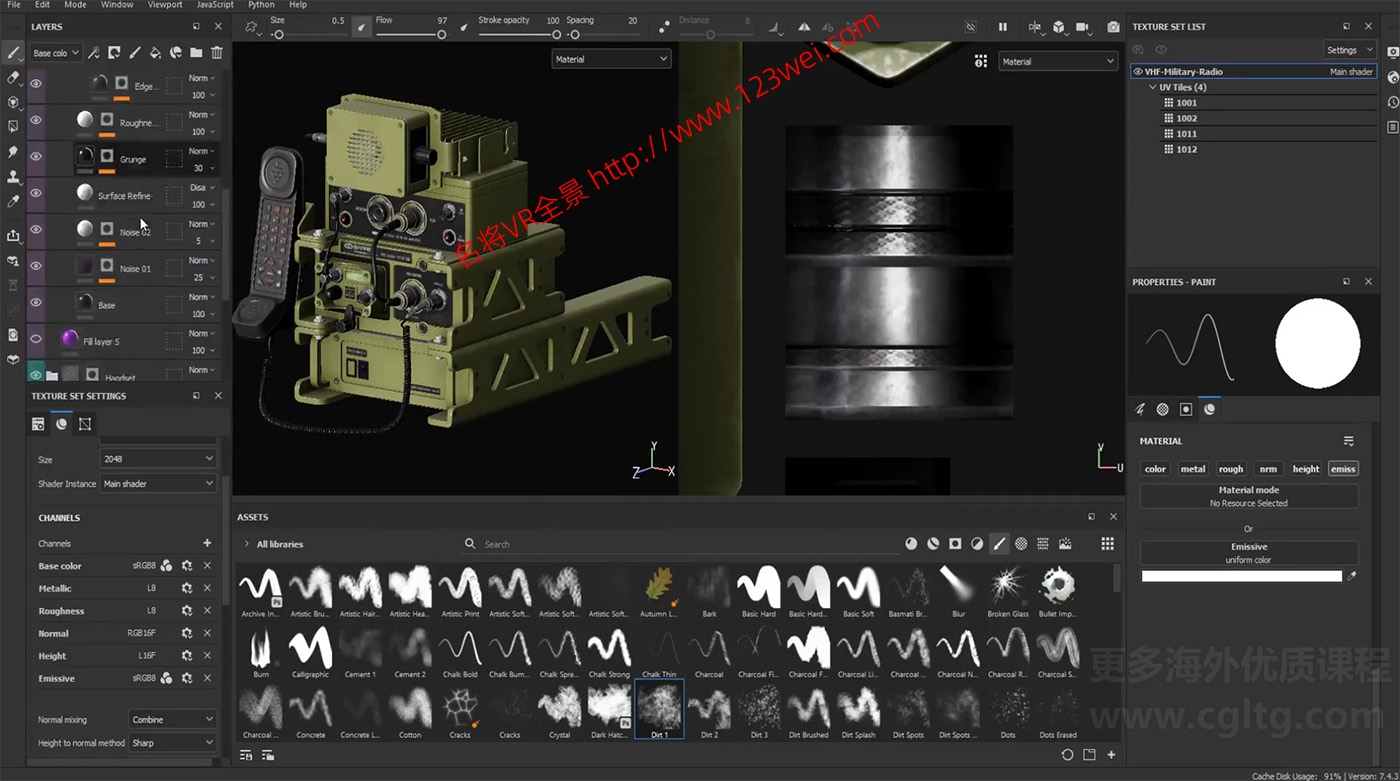Select the Eraser tool
The image size is (1400, 781).
pyautogui.click(x=12, y=79)
